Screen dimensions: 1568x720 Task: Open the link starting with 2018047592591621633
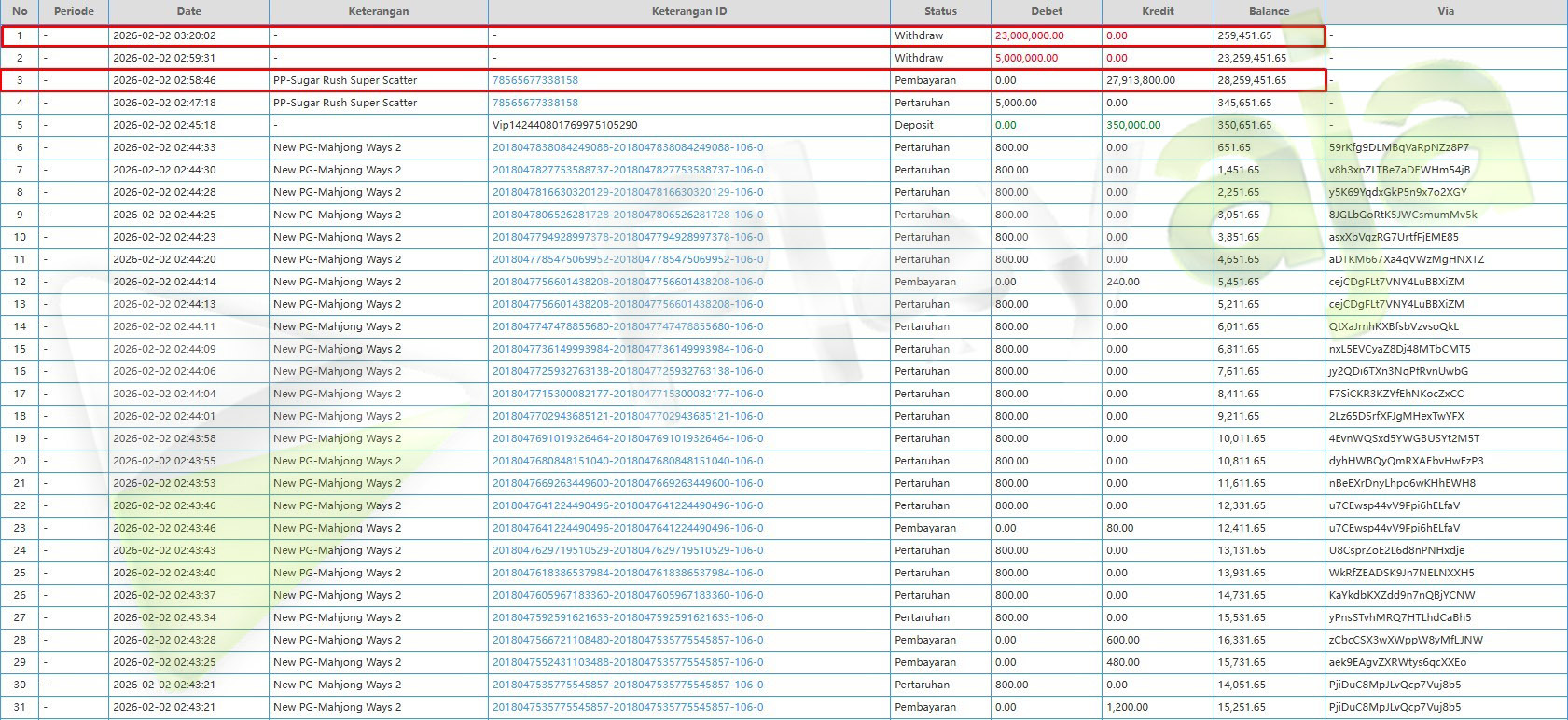pos(627,617)
